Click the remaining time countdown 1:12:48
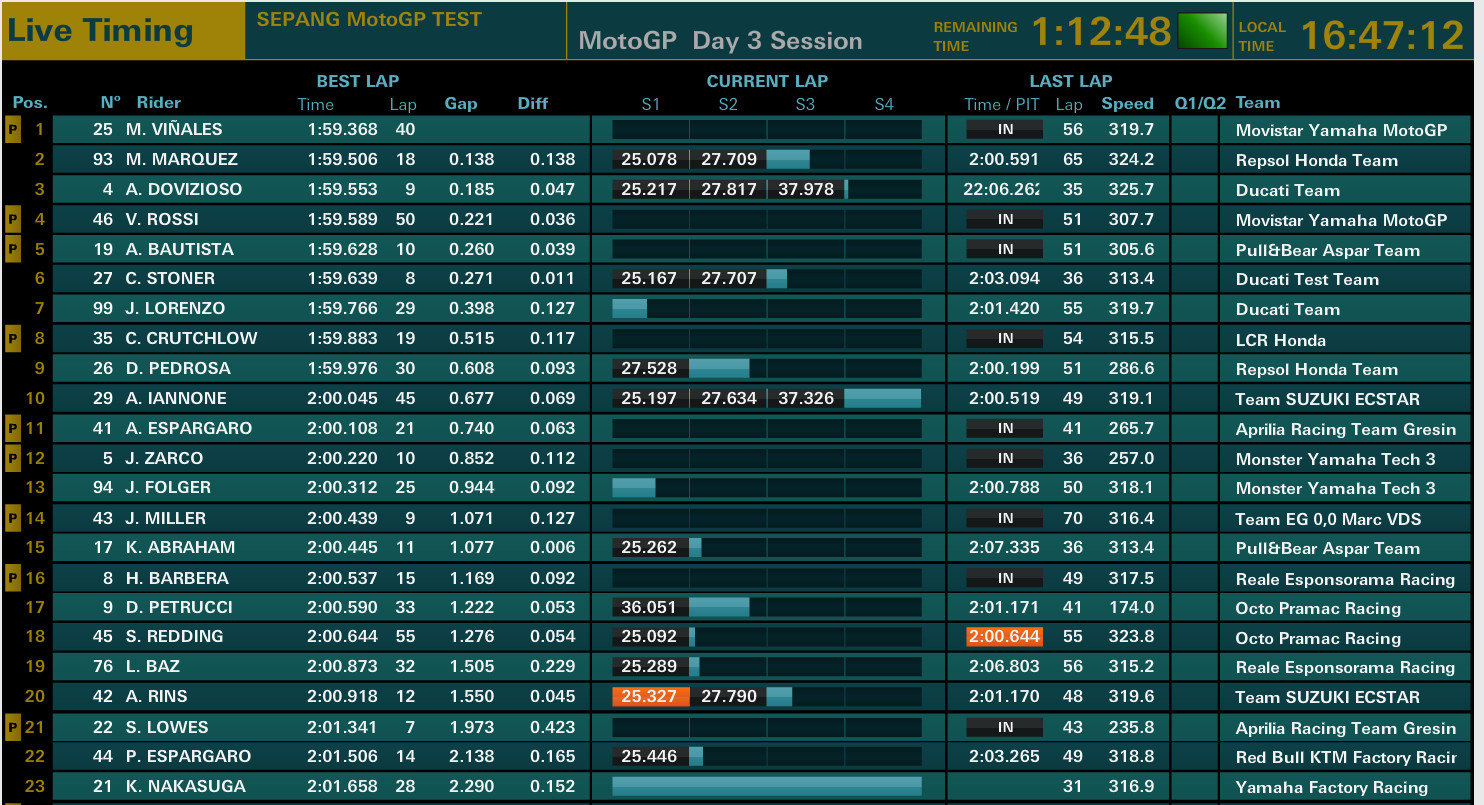Image resolution: width=1484 pixels, height=805 pixels. [1100, 33]
